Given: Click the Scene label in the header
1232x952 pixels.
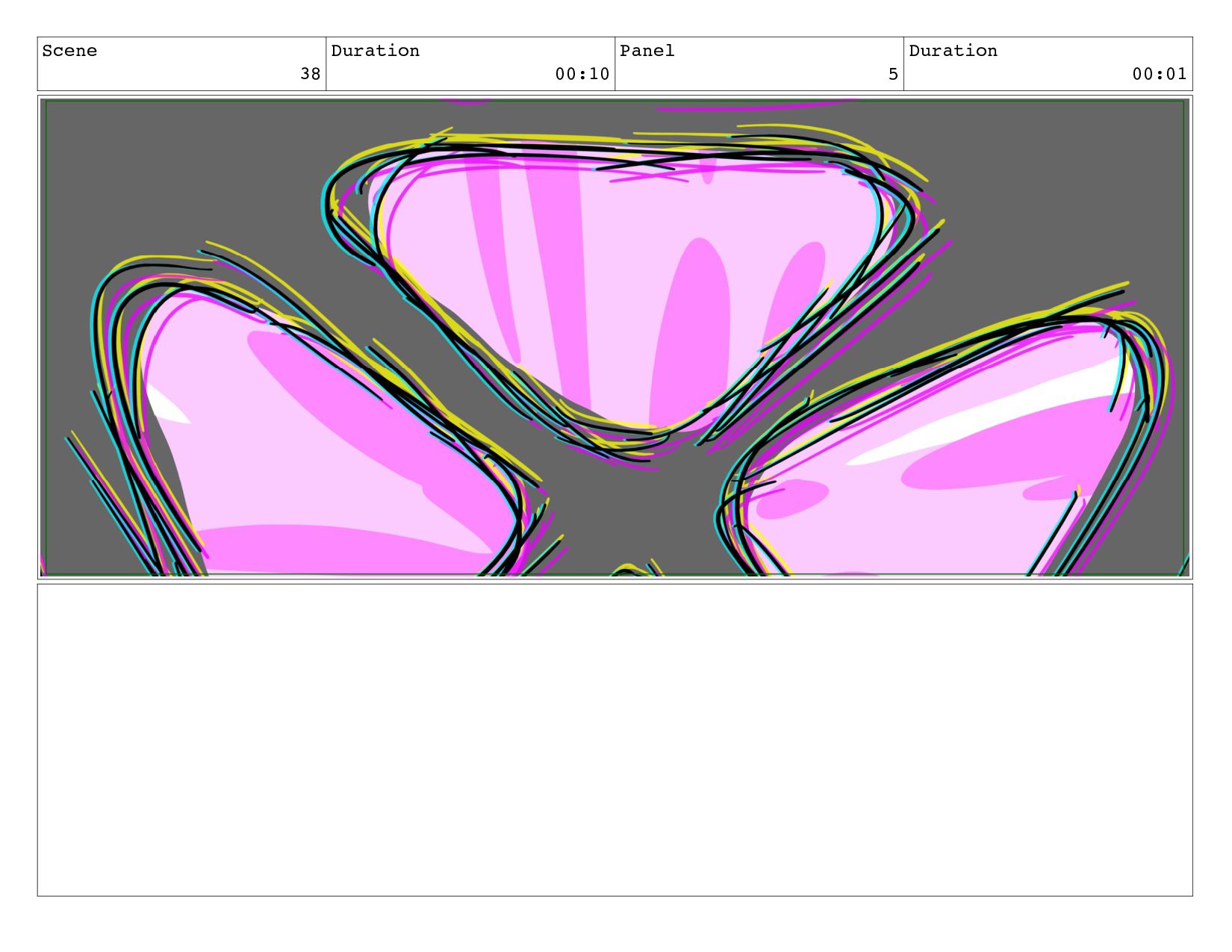Looking at the screenshot, I should 69,51.
